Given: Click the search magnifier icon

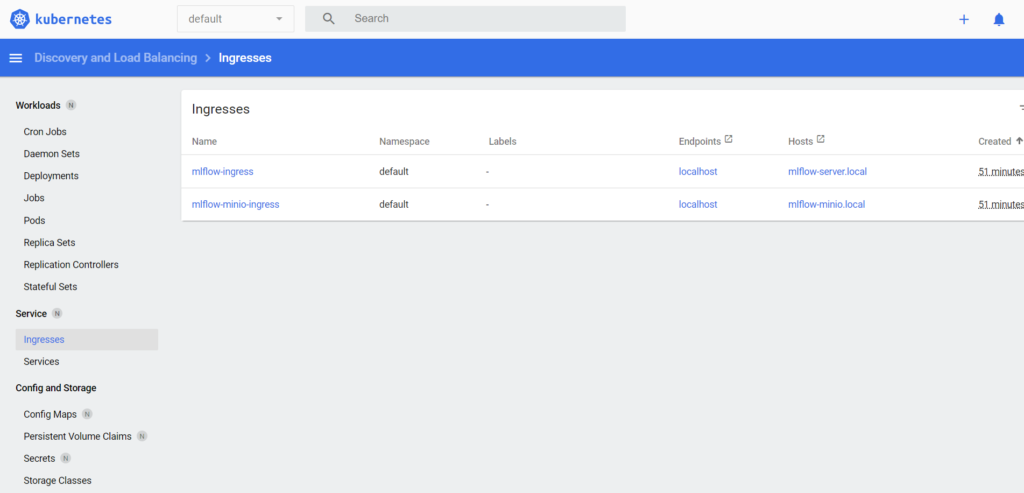Looking at the screenshot, I should 328,19.
